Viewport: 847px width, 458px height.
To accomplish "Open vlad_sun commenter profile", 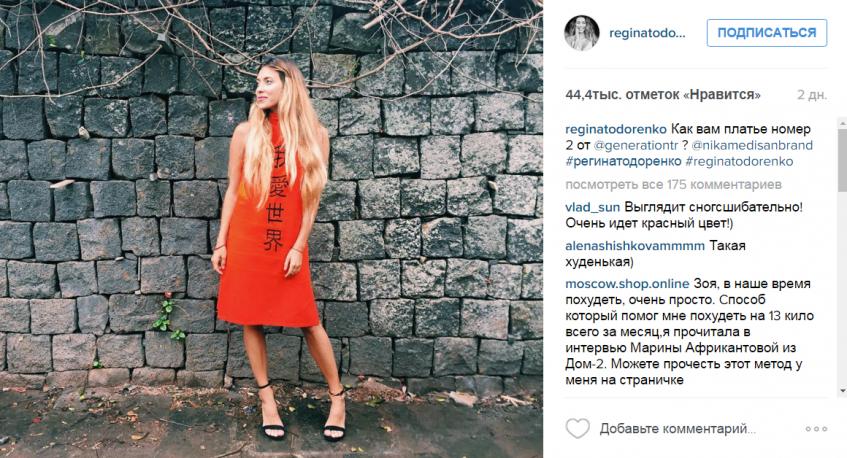I will (593, 207).
